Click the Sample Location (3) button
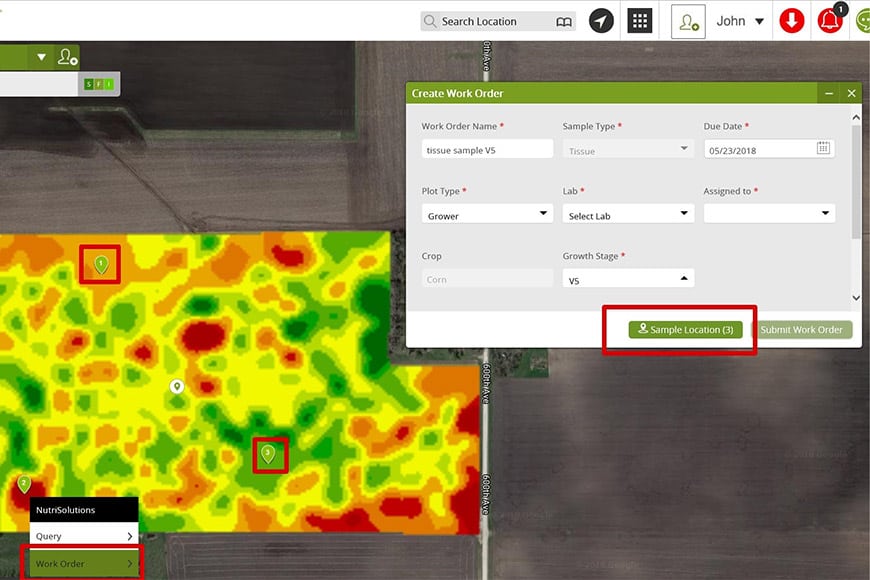 (685, 330)
